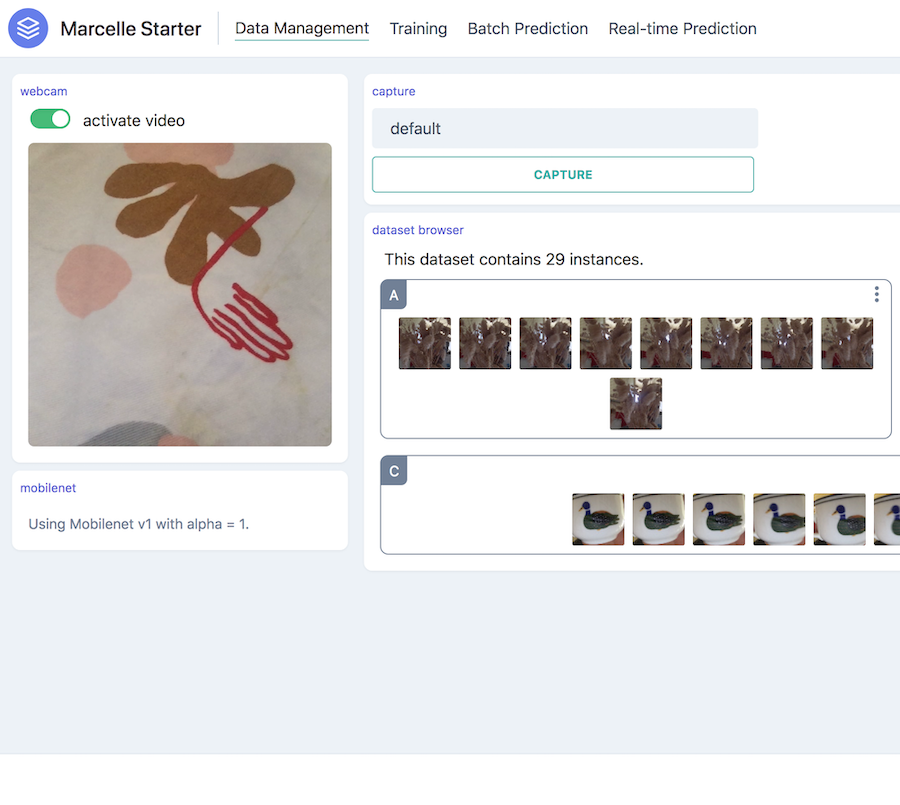Click the Marcelle Starter stacked-layers logo
The height and width of the screenshot is (805, 900).
(x=28, y=28)
